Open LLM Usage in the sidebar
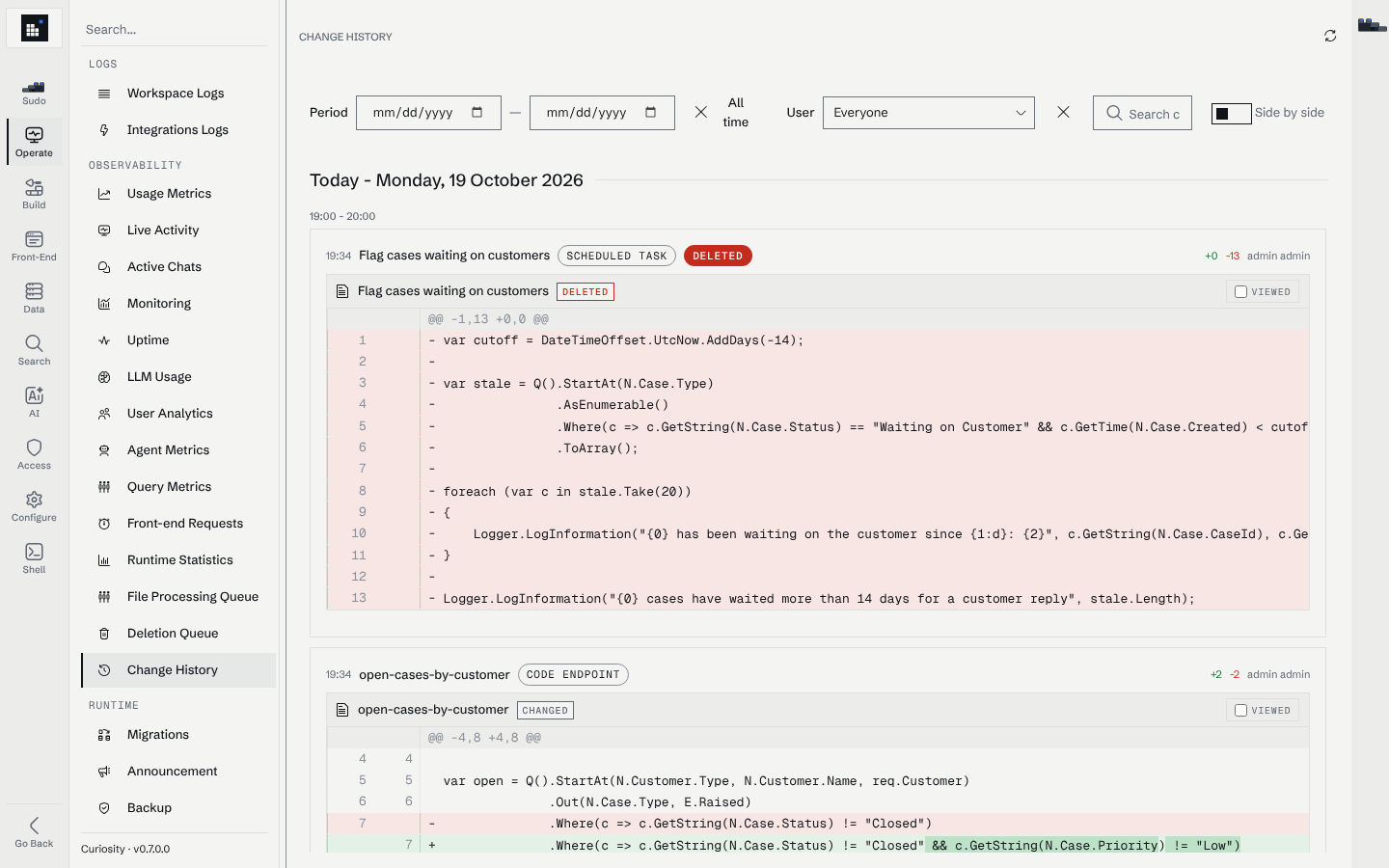The height and width of the screenshot is (868, 1389). (178, 377)
